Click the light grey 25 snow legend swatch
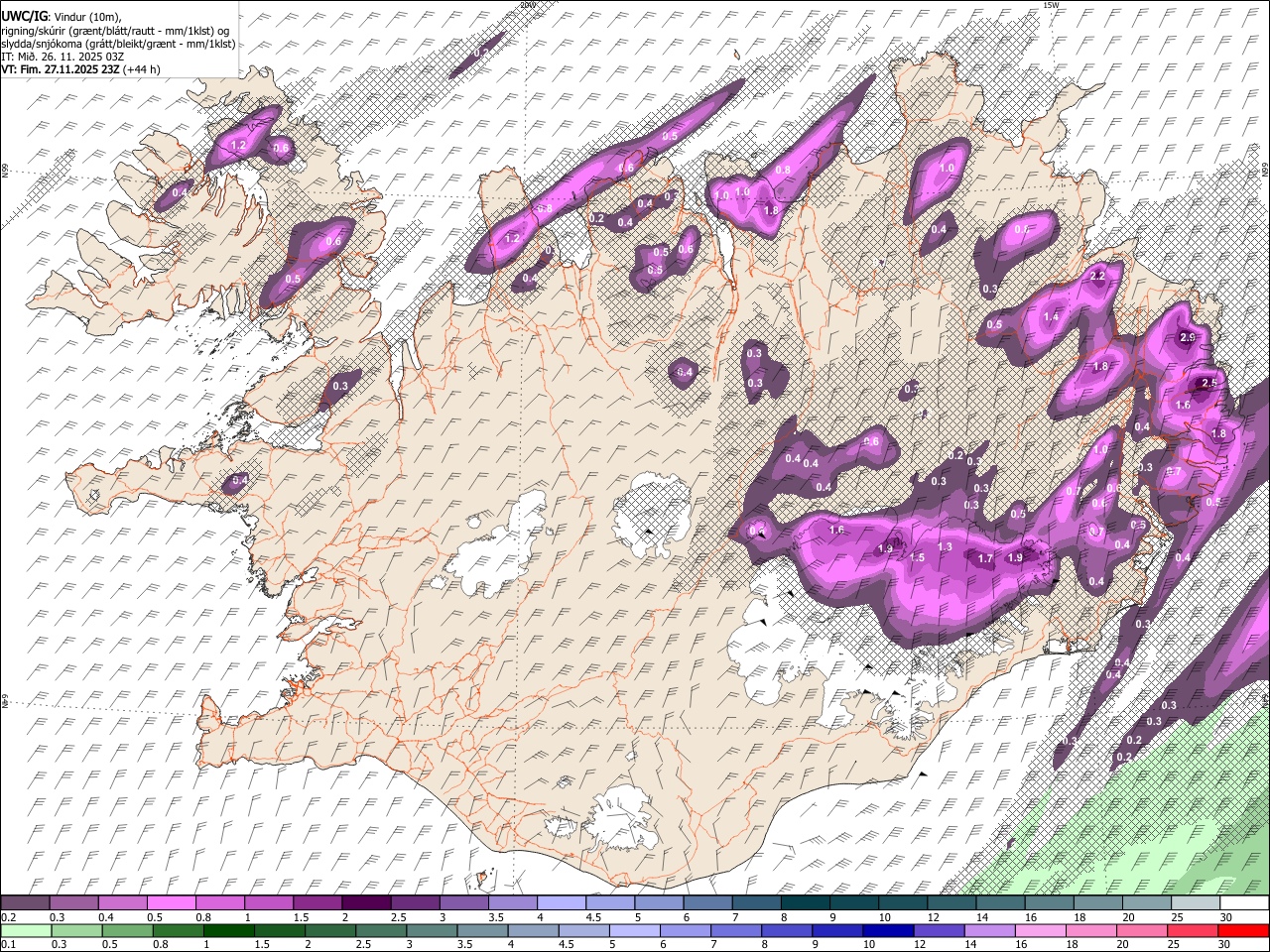The width and height of the screenshot is (1270, 952). pyautogui.click(x=1196, y=902)
